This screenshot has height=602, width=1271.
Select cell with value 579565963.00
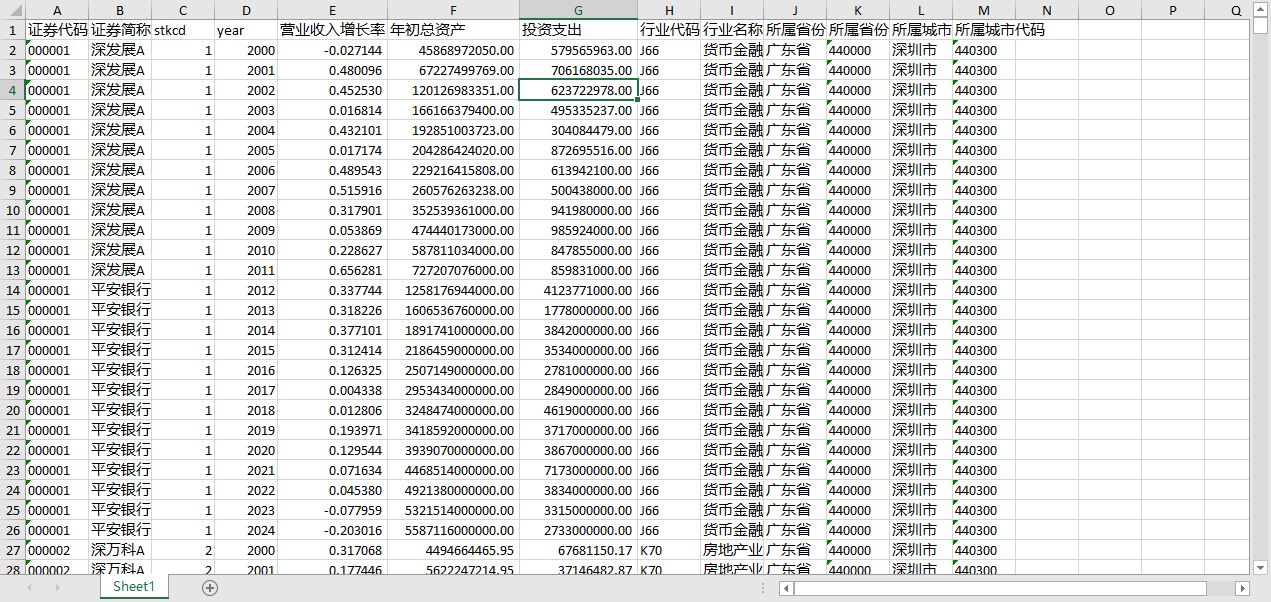coord(578,50)
